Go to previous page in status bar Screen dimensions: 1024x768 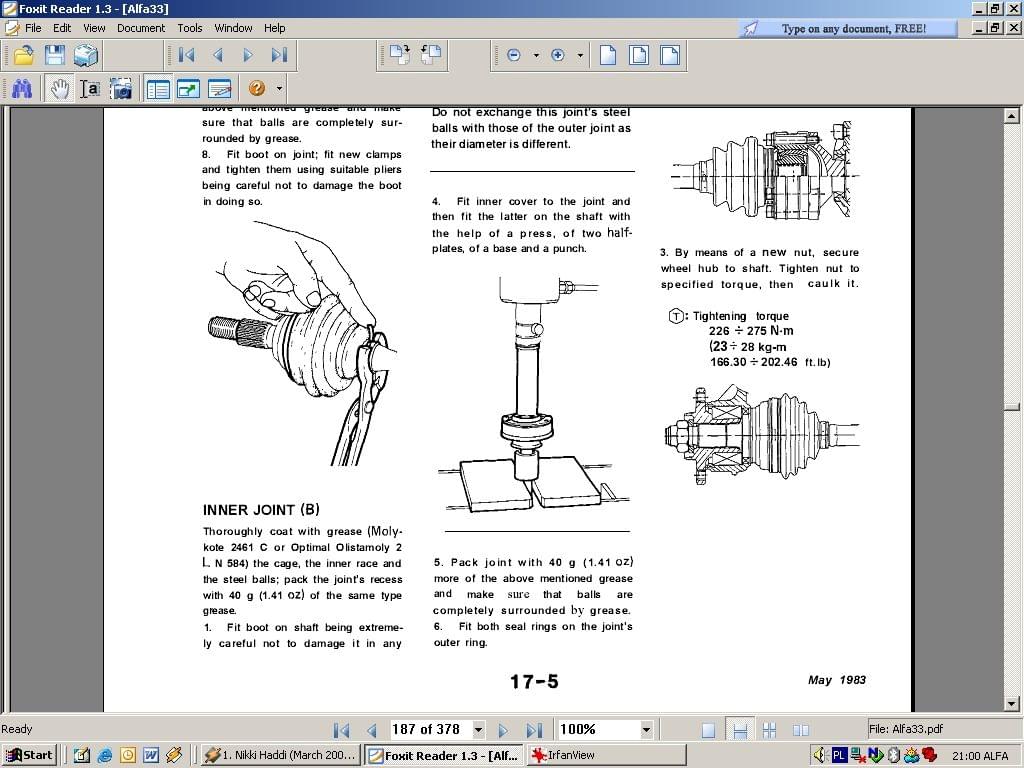point(372,730)
